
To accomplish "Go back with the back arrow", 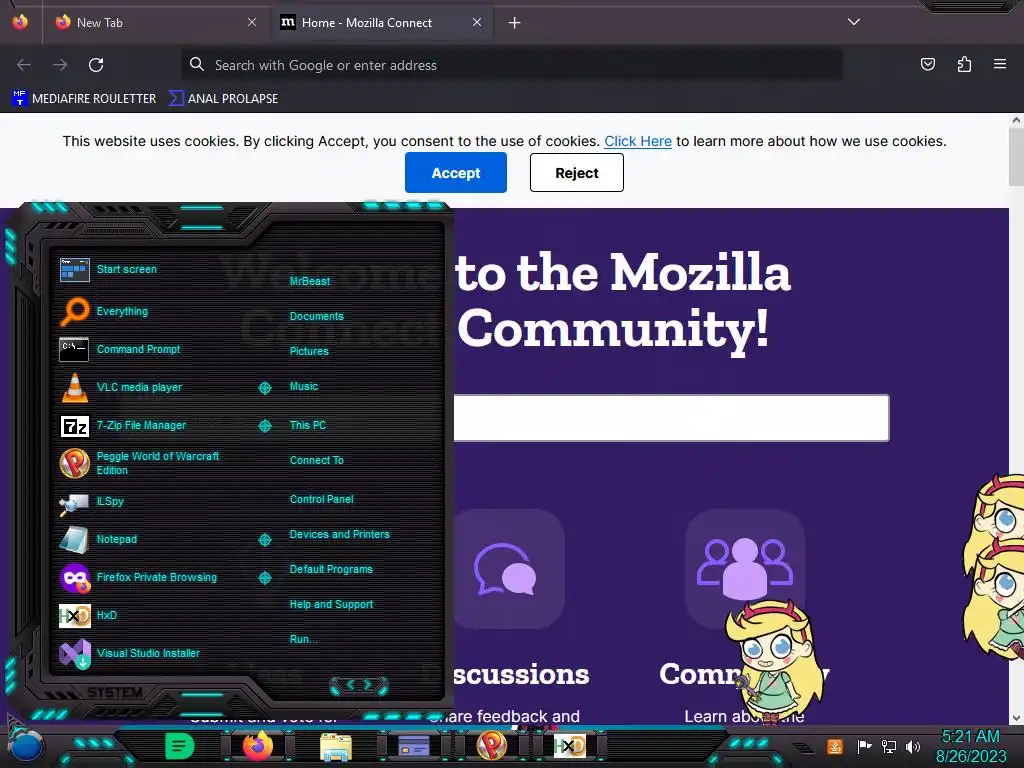I will (24, 65).
